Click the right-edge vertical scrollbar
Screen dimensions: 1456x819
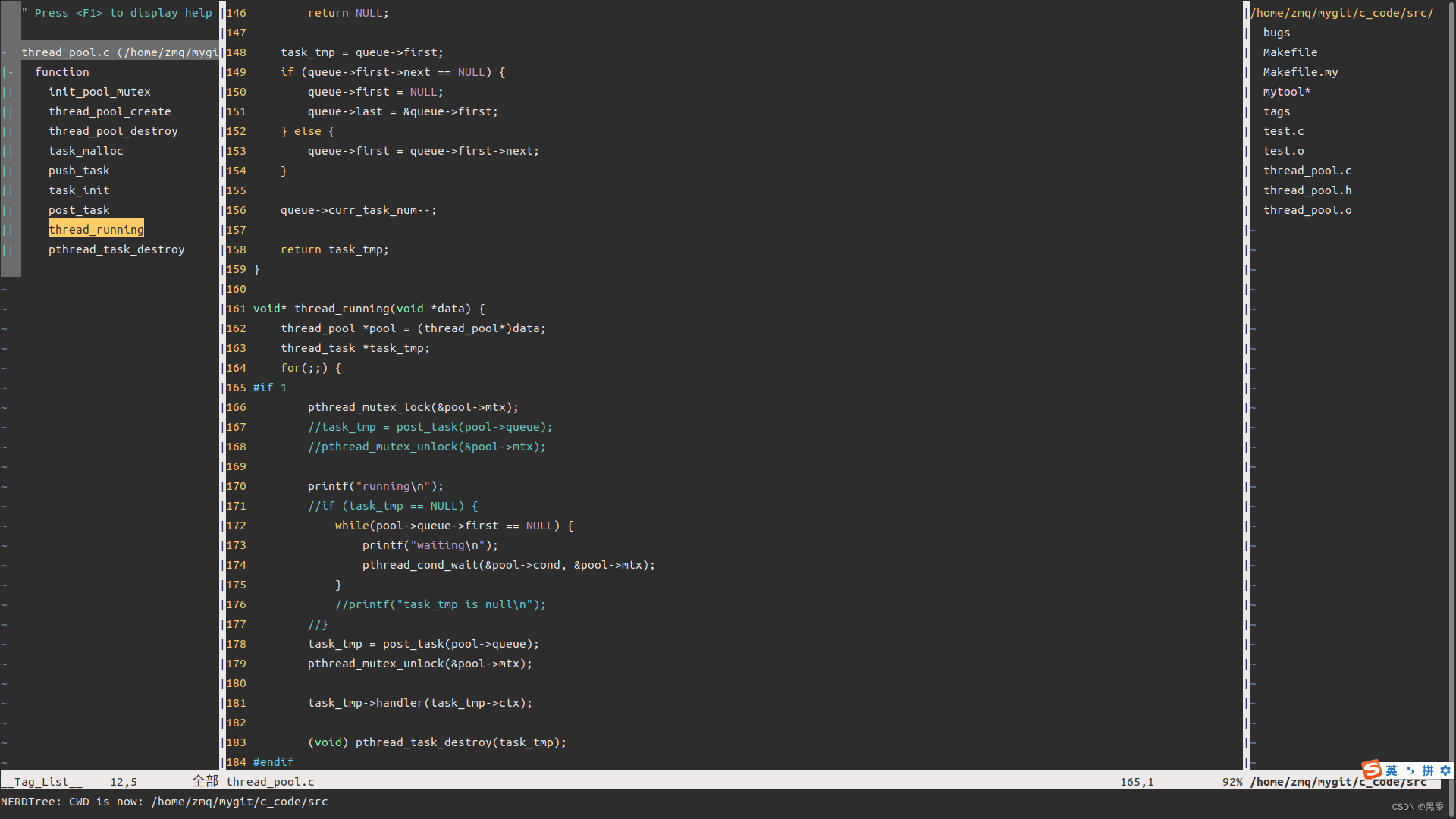pyautogui.click(x=1451, y=379)
